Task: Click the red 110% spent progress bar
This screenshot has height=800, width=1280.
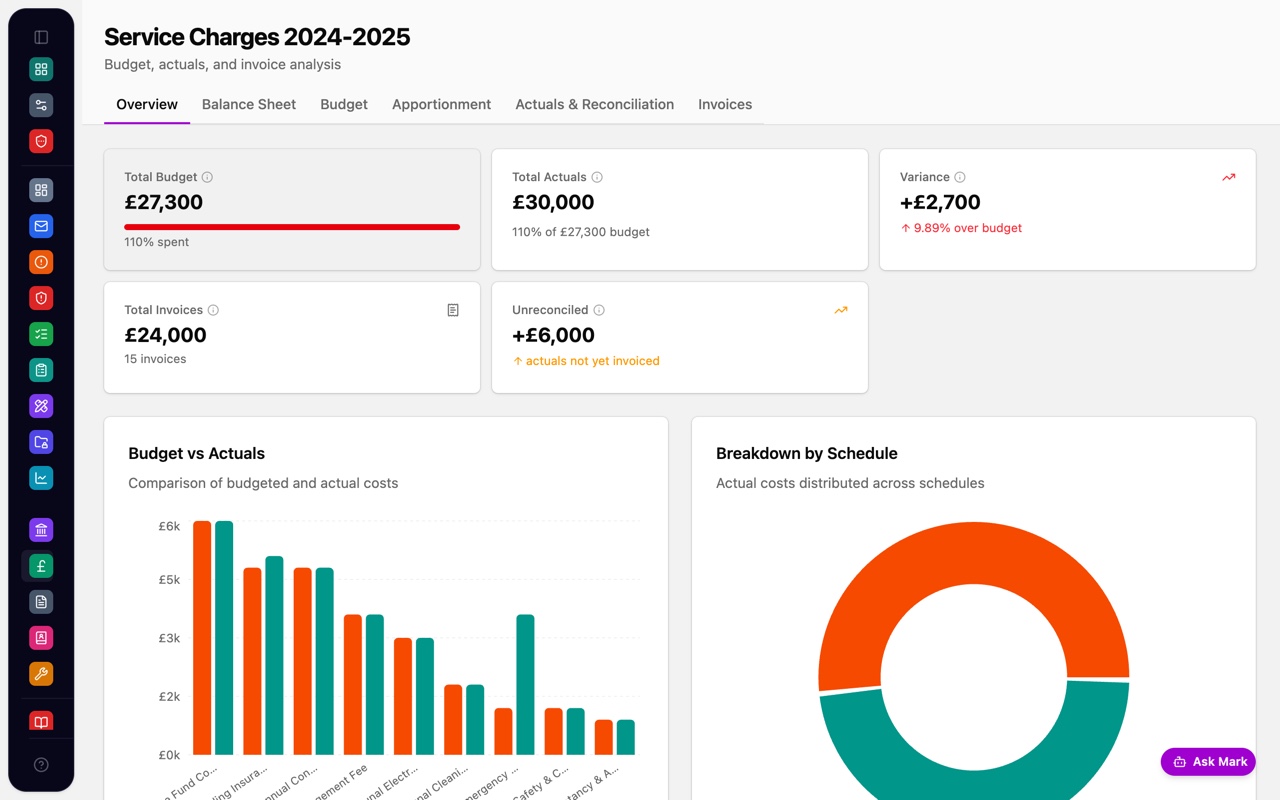Action: tap(292, 227)
